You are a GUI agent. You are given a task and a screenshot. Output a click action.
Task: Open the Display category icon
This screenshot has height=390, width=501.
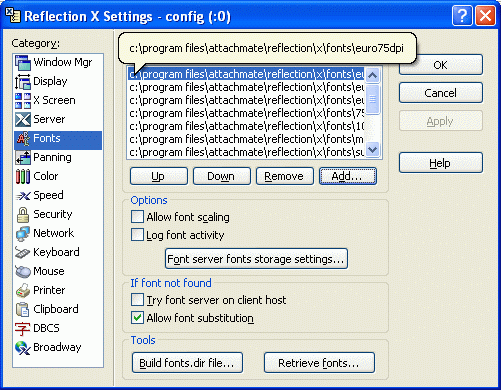23,82
